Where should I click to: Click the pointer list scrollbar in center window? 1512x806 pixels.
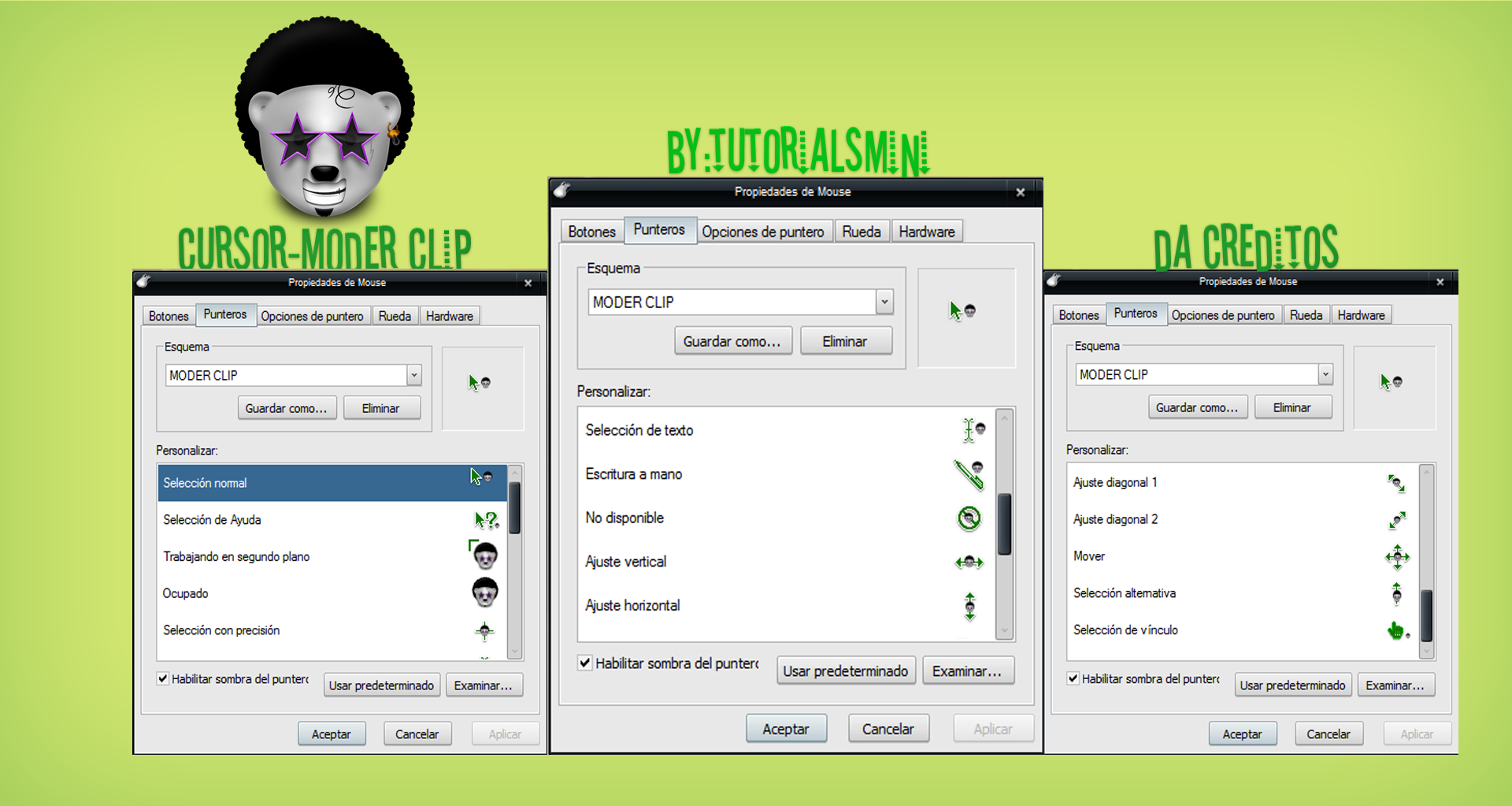(1004, 524)
